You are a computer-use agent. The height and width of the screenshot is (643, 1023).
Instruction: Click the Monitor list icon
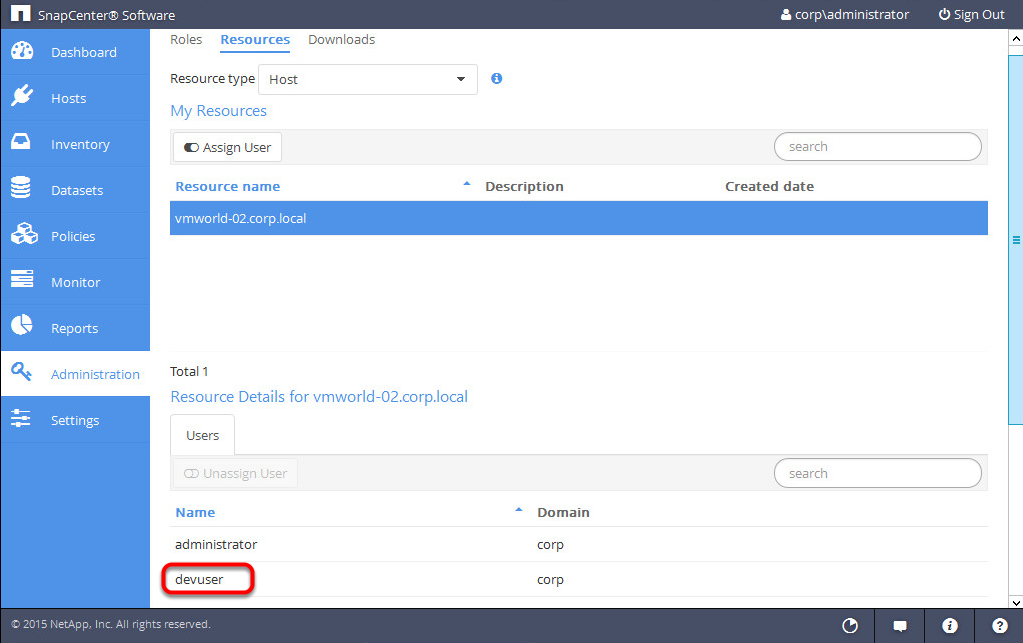[x=22, y=279]
